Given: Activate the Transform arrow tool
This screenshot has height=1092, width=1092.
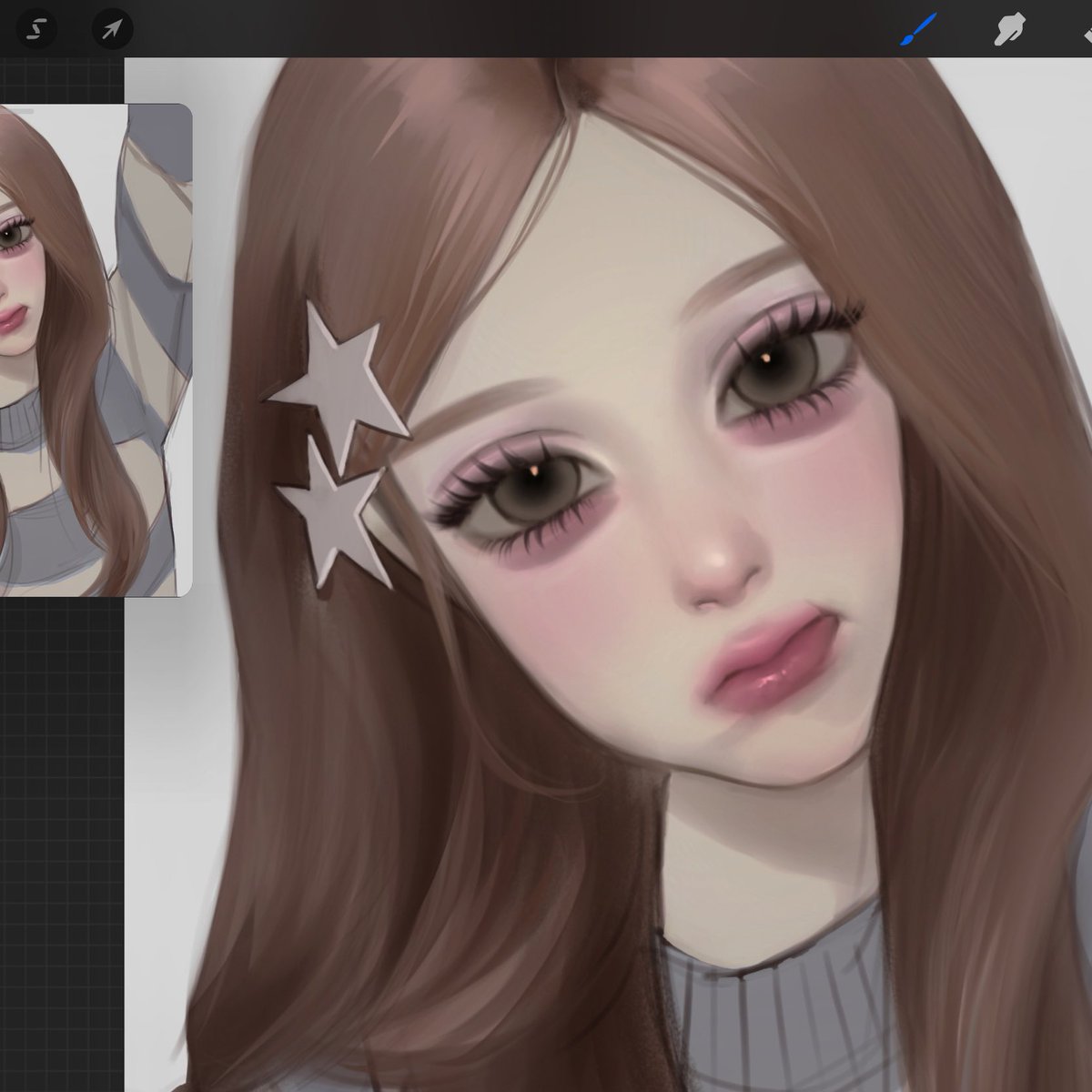Looking at the screenshot, I should [x=112, y=29].
